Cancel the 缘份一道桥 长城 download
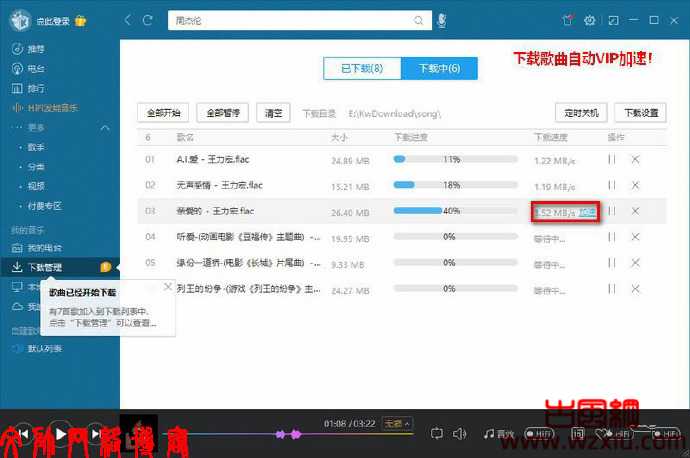The image size is (690, 458). (x=635, y=263)
